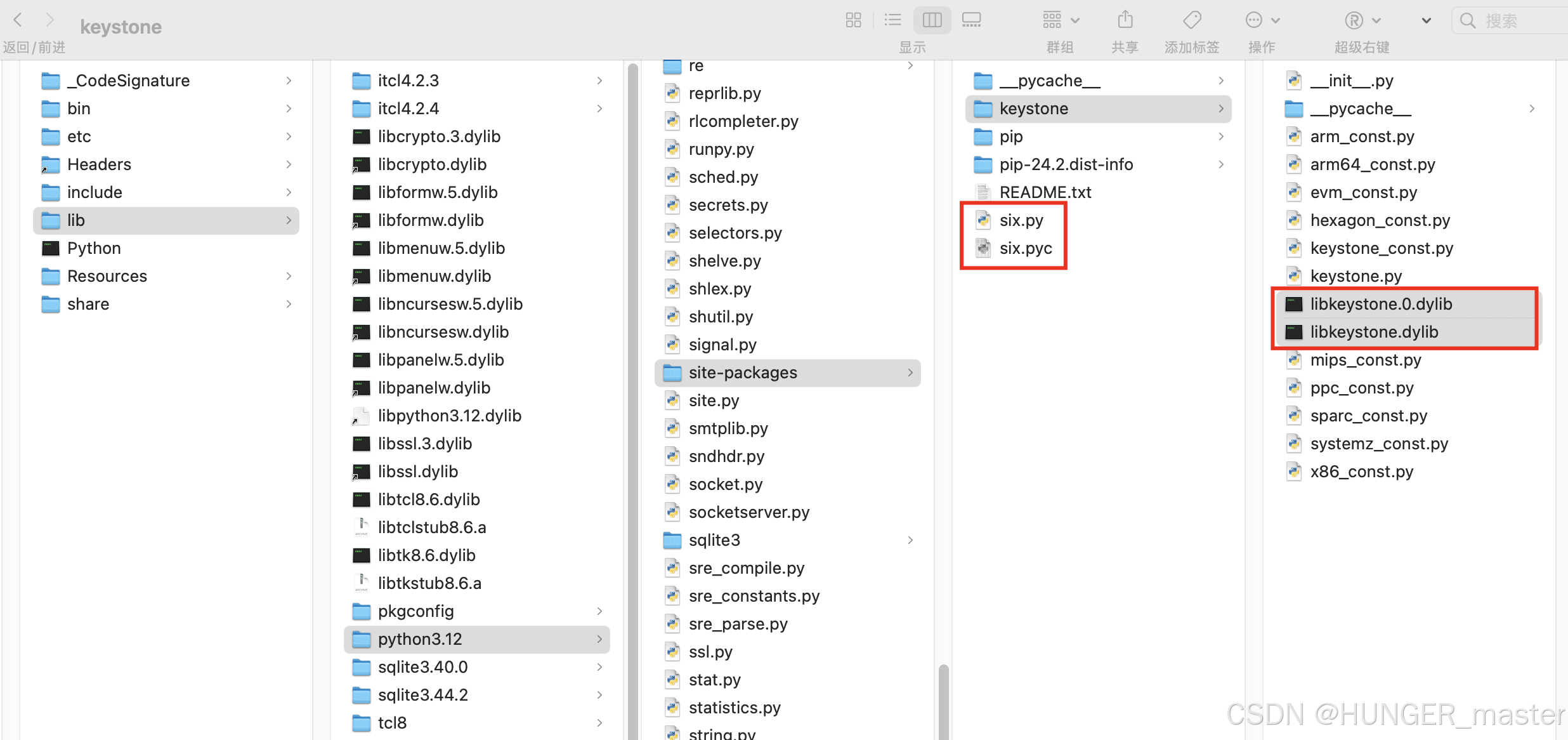The width and height of the screenshot is (1568, 740).
Task: Click the 添加标签 tags icon
Action: click(x=1192, y=20)
